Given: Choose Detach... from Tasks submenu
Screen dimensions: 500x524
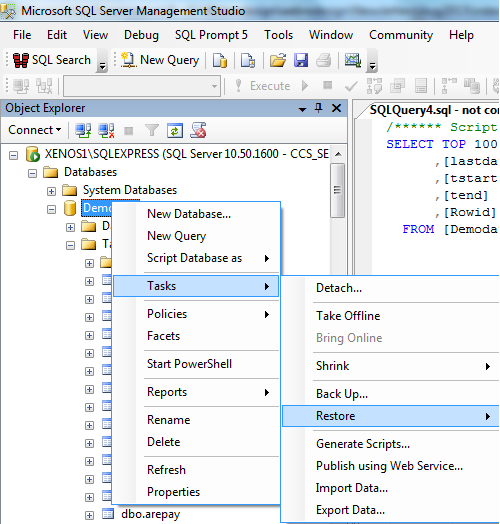Looking at the screenshot, I should [x=390, y=288].
